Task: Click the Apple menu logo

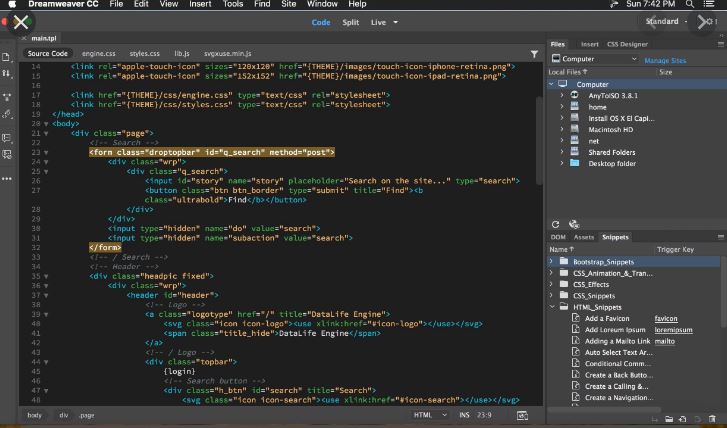Action: click(12, 4)
